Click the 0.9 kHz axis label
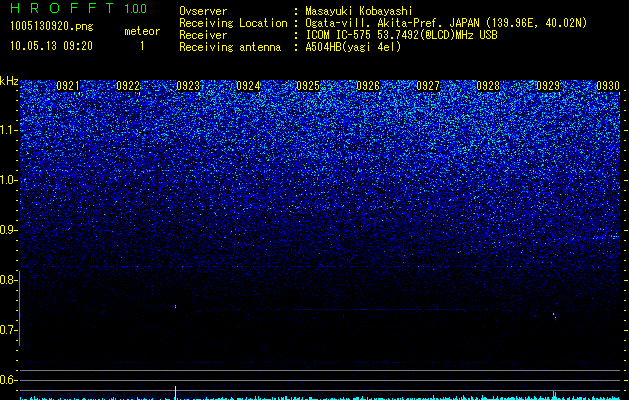The height and width of the screenshot is (400, 629). (9, 230)
